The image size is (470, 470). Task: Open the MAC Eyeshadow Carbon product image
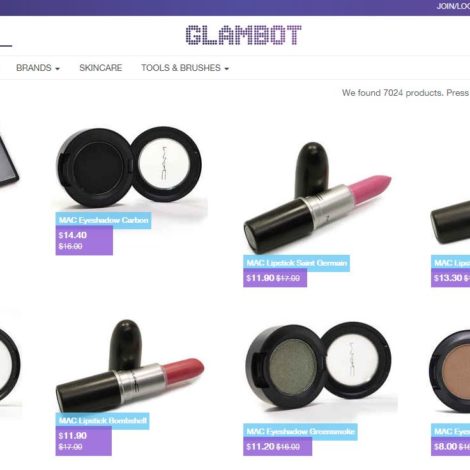coord(129,168)
